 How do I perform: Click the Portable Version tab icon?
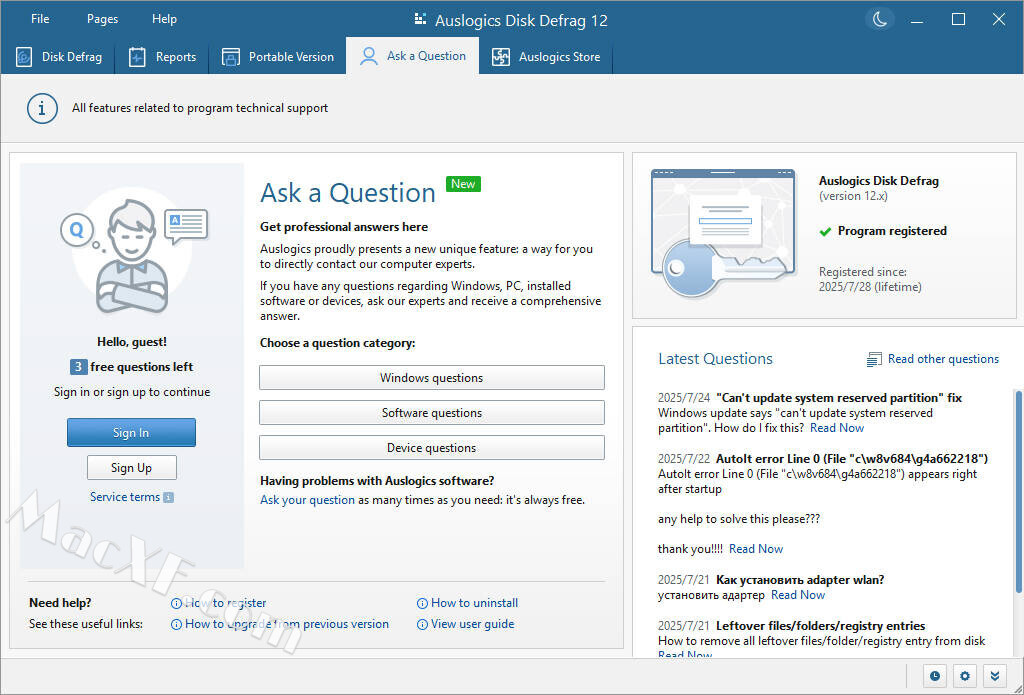pos(231,57)
